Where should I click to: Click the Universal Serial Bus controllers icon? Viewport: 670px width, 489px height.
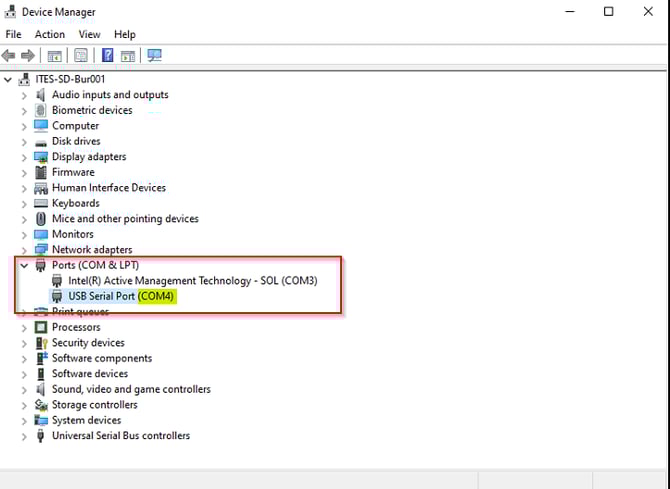41,436
